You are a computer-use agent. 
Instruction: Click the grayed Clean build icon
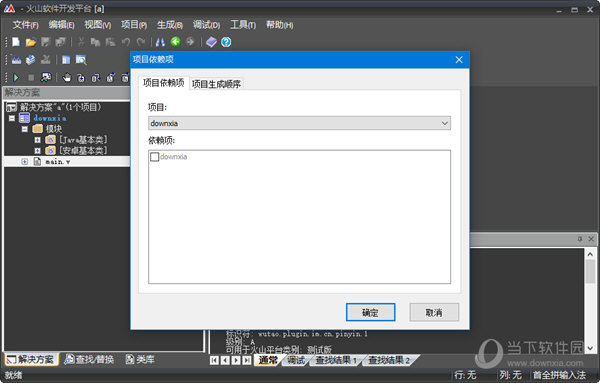[x=46, y=59]
